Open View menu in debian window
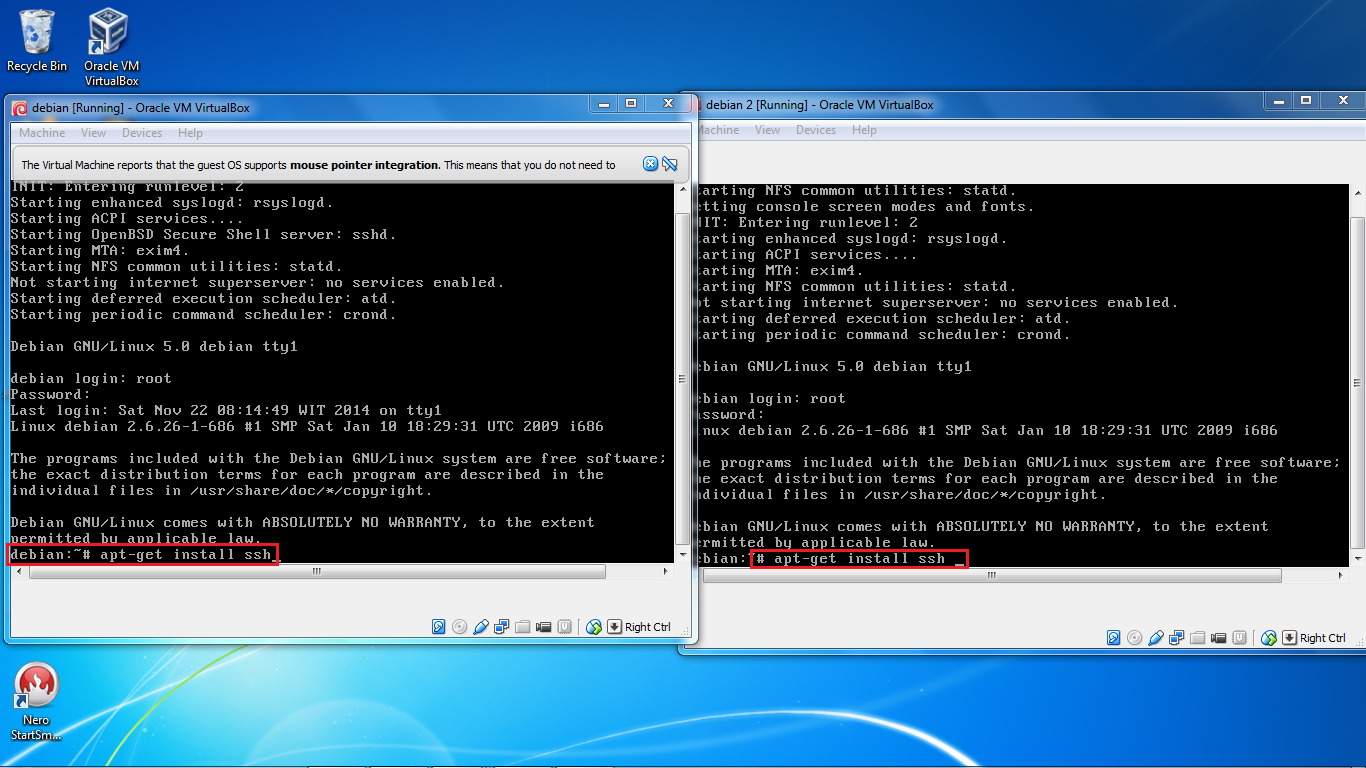The image size is (1366, 768). 94,133
